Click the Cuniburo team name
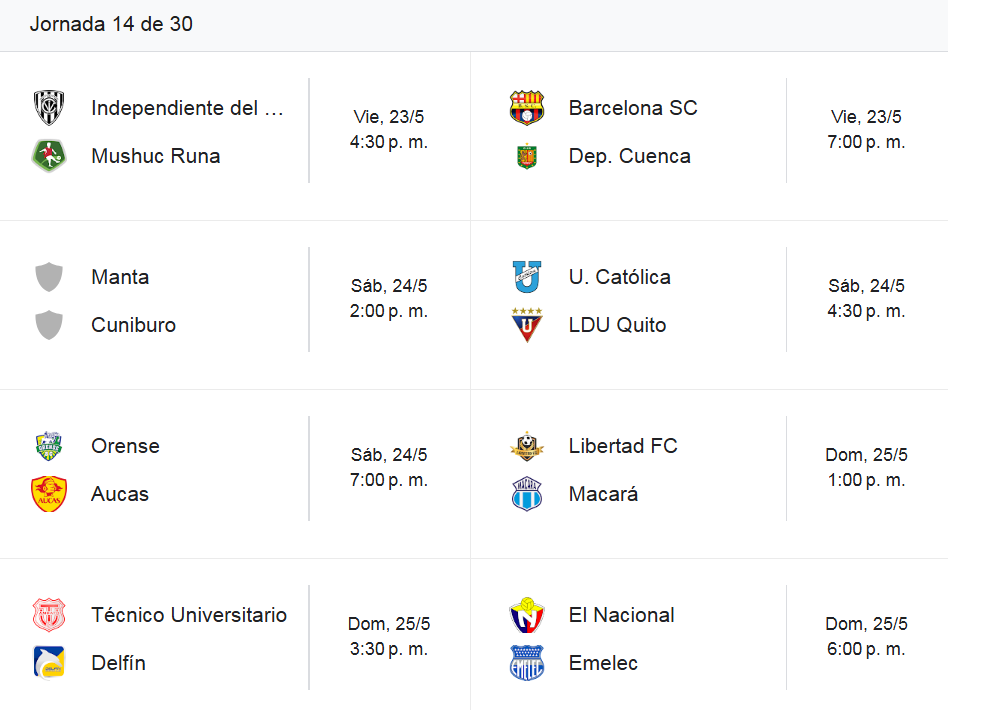This screenshot has width=996, height=710. tap(133, 325)
